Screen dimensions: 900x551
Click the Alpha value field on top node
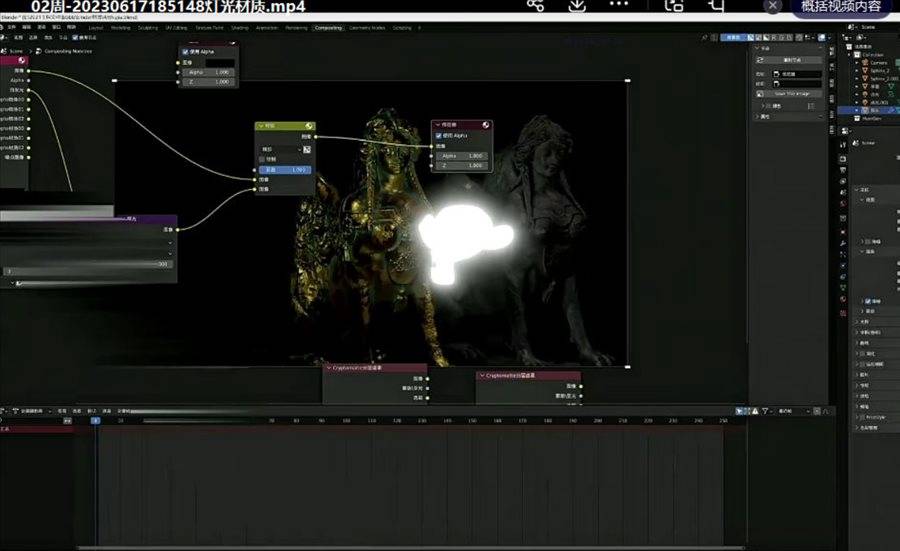209,72
